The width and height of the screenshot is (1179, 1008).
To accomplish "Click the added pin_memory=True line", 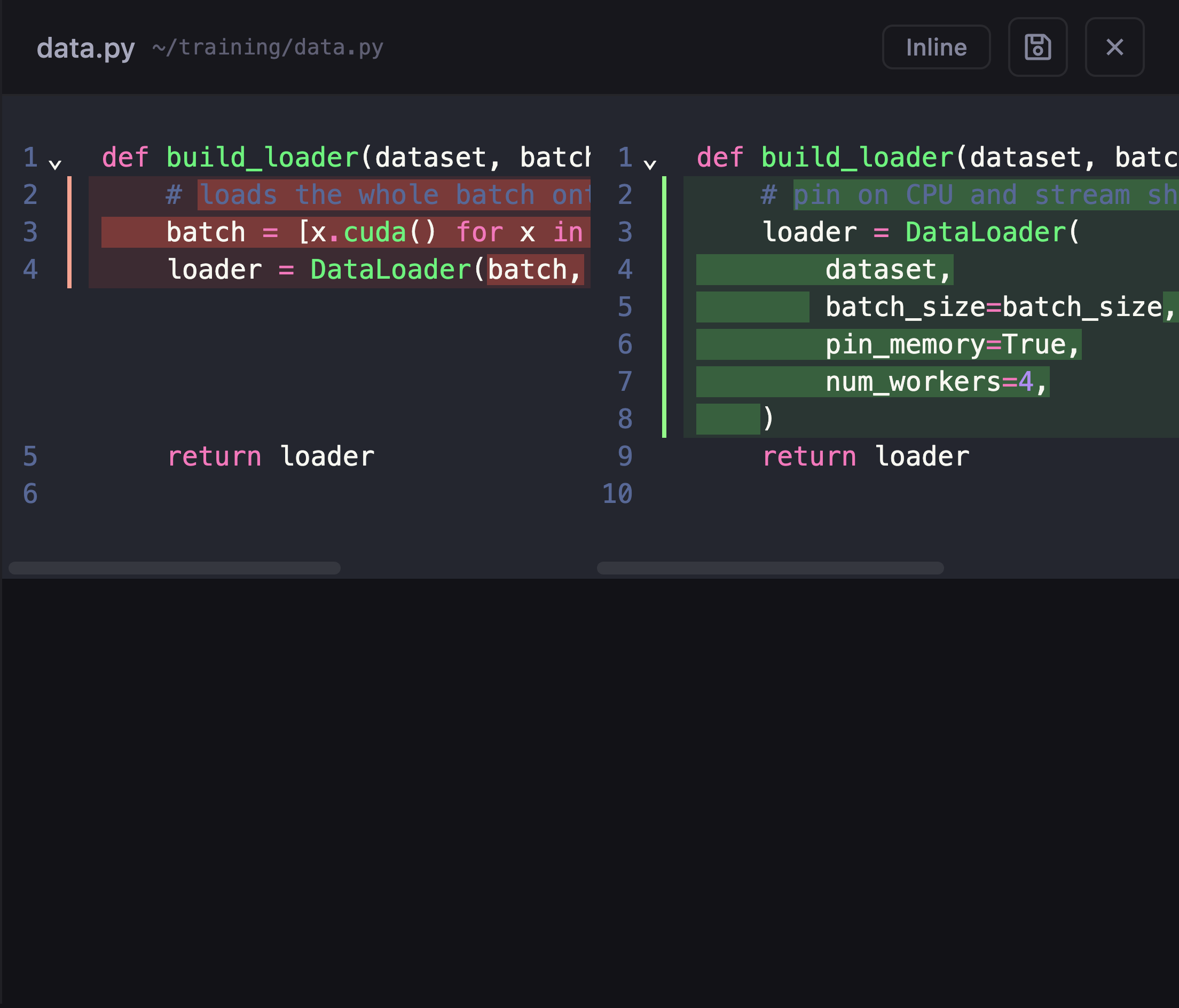I will 953,344.
